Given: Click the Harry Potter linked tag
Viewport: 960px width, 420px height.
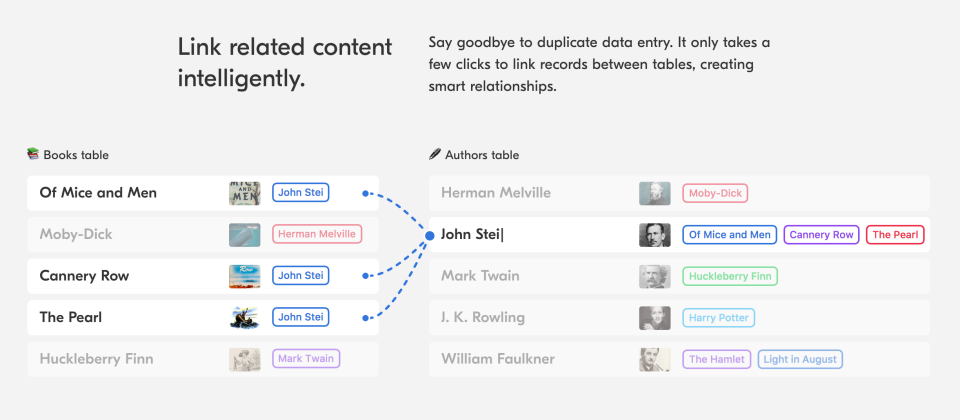Looking at the screenshot, I should (x=719, y=318).
